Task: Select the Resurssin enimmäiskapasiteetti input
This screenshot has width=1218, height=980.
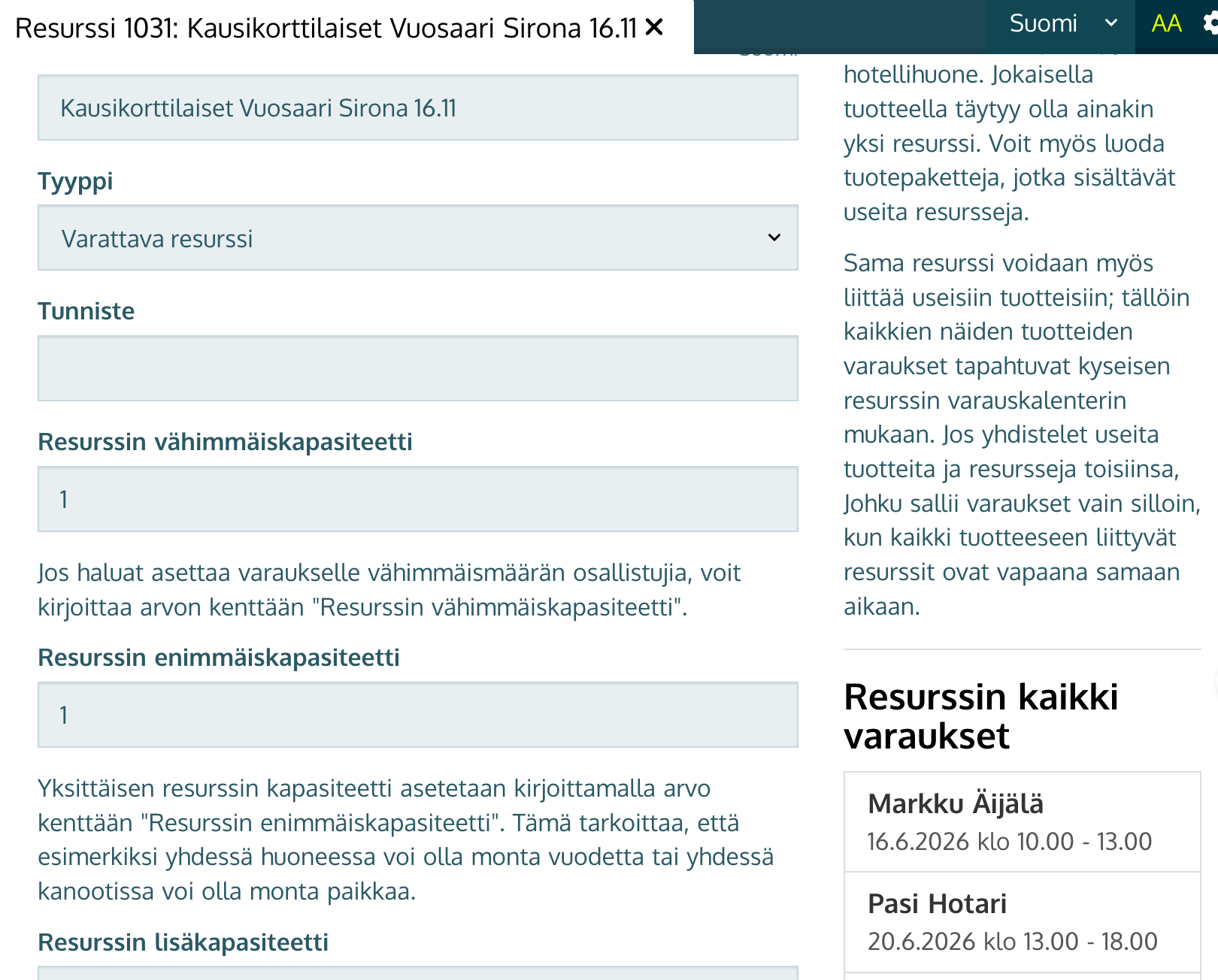Action: [418, 715]
